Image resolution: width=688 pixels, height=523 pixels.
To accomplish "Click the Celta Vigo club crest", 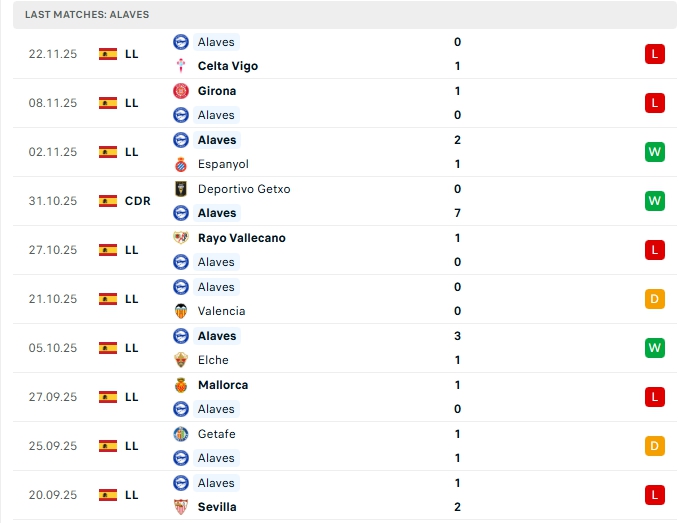I will pyautogui.click(x=181, y=66).
